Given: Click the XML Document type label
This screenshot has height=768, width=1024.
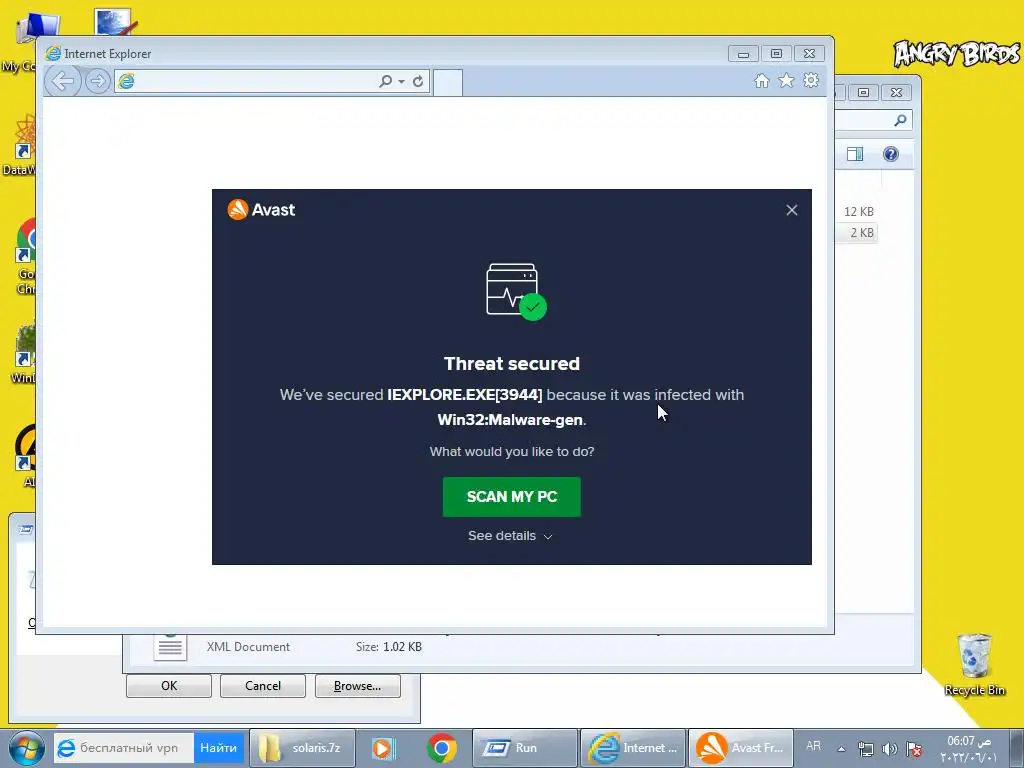Looking at the screenshot, I should [248, 647].
